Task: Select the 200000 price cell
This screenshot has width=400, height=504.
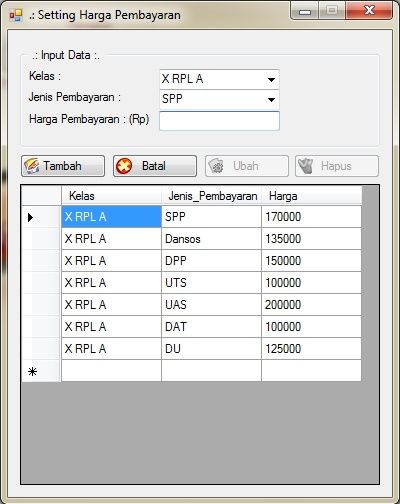Action: [312, 305]
